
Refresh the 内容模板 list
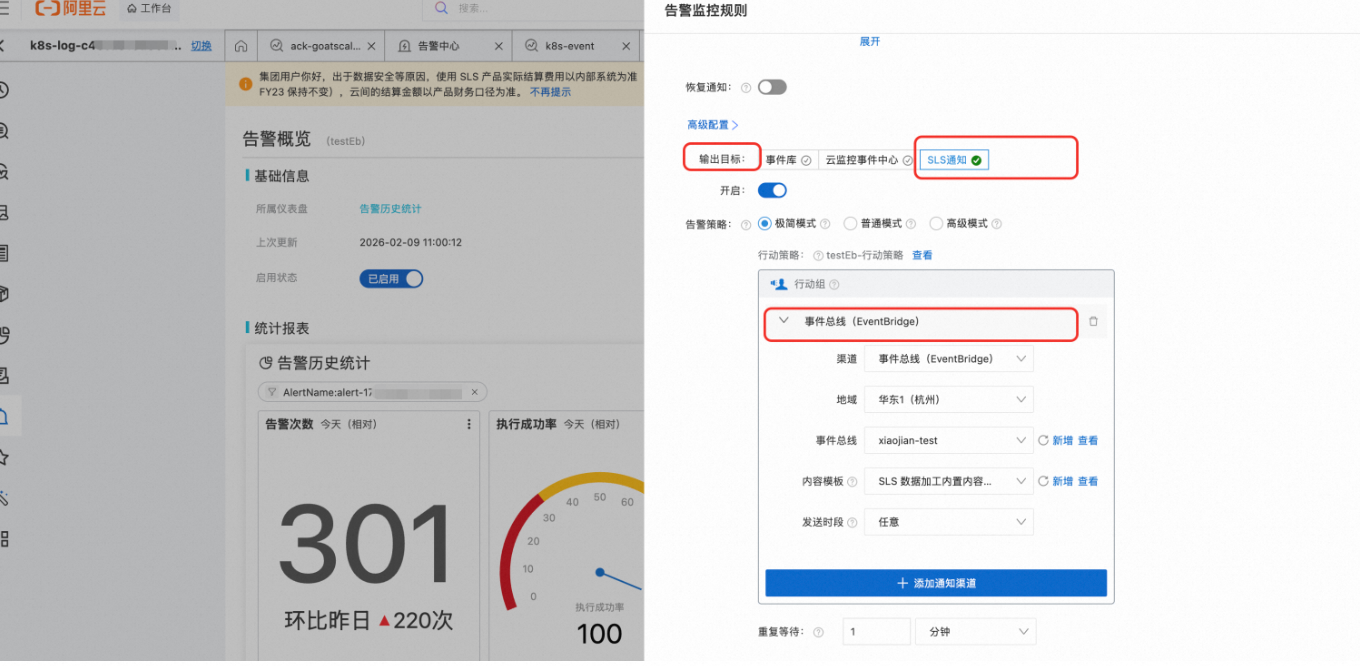(x=1043, y=481)
